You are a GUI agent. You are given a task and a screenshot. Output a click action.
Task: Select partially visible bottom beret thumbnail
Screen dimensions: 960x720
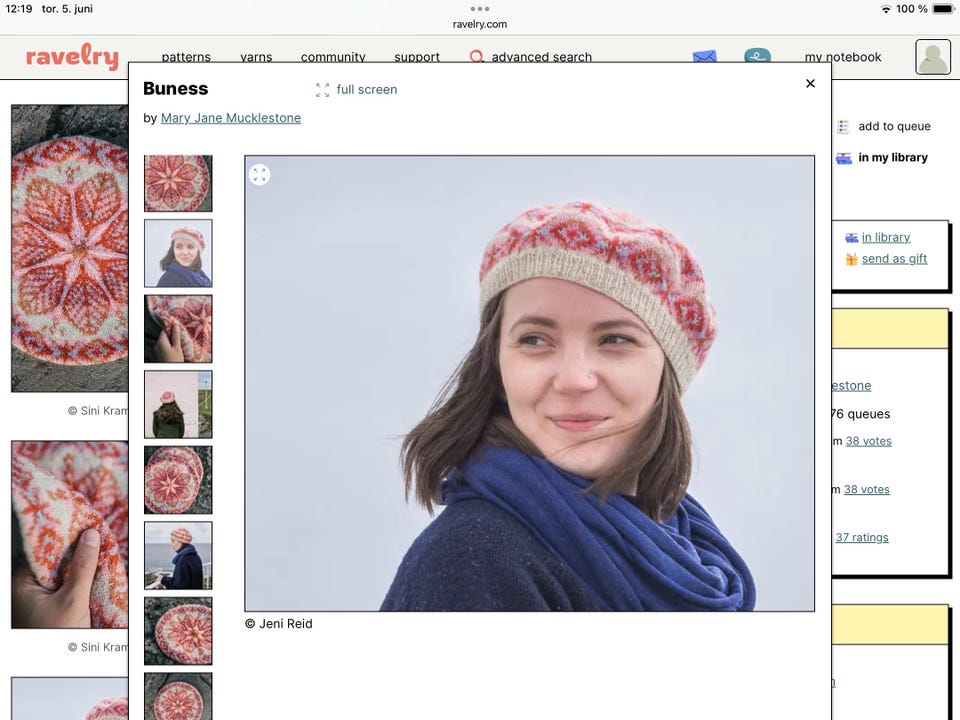coord(178,696)
